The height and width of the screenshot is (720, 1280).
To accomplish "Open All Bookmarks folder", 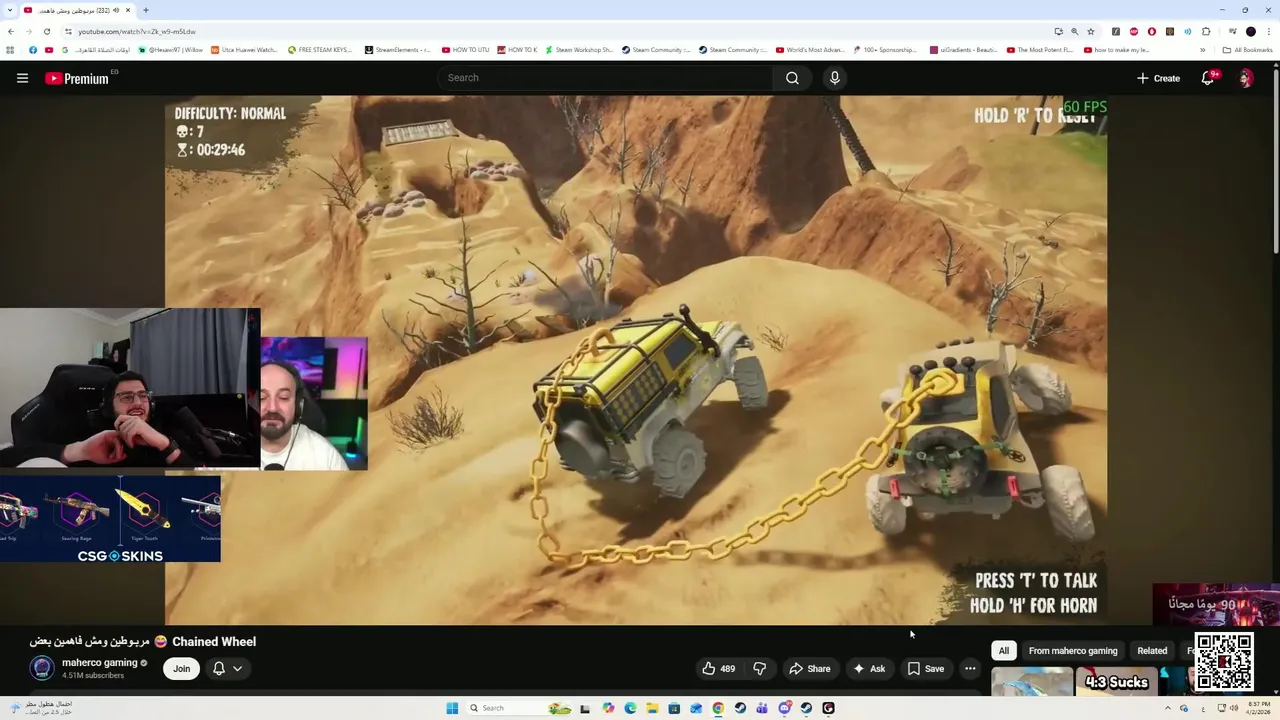I will pyautogui.click(x=1247, y=50).
